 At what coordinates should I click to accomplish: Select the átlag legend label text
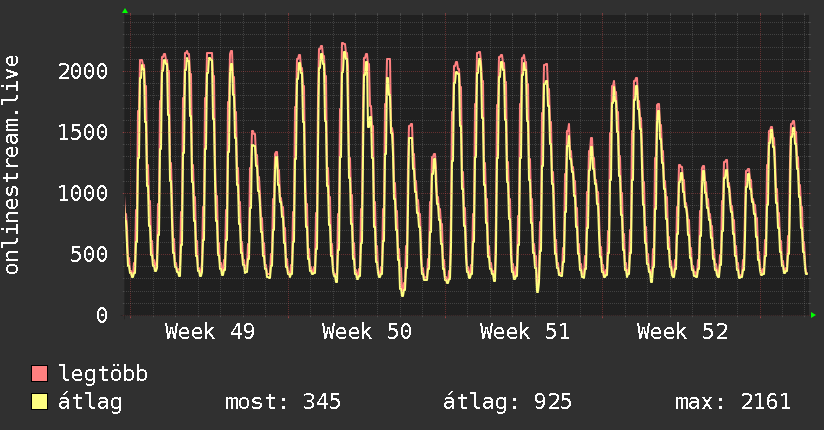tap(90, 402)
